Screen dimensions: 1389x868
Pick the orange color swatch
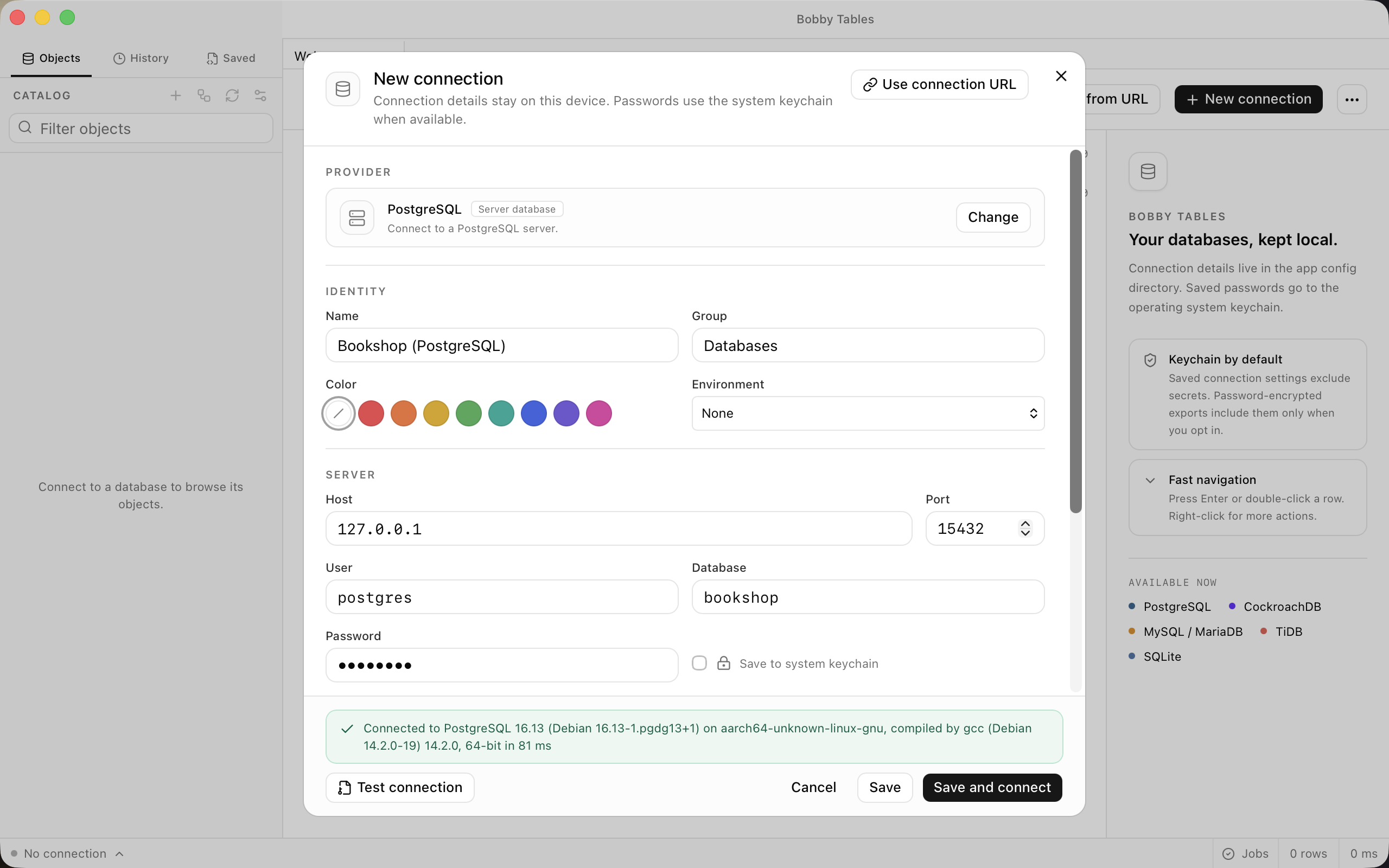(x=404, y=413)
